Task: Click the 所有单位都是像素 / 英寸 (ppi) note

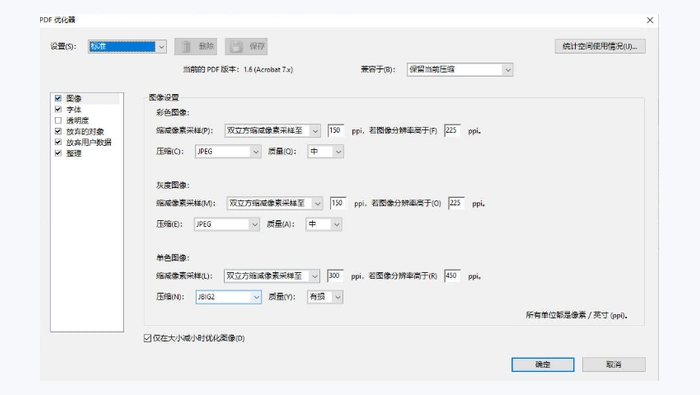Action: 576,315
